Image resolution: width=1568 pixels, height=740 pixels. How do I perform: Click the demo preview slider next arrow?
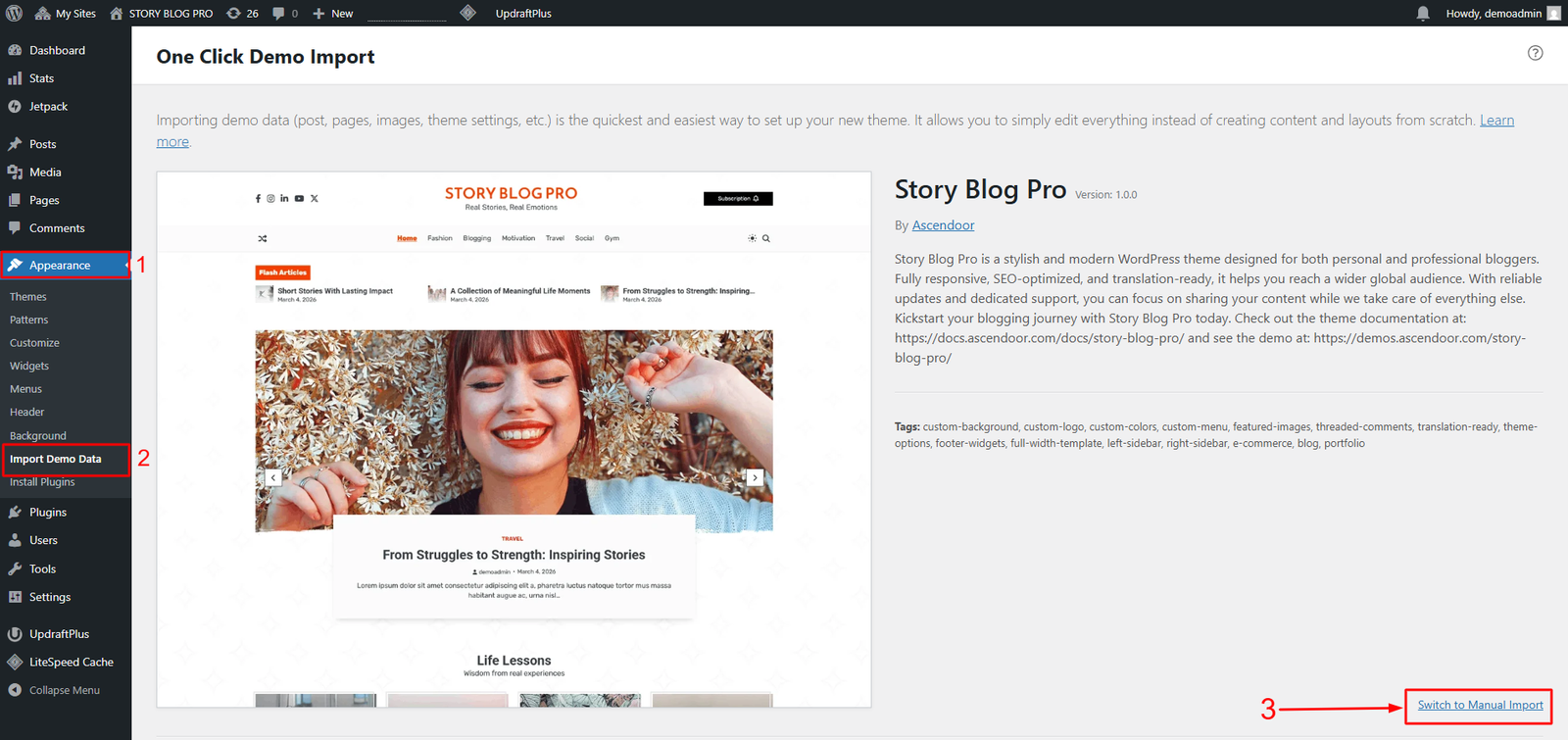(755, 477)
